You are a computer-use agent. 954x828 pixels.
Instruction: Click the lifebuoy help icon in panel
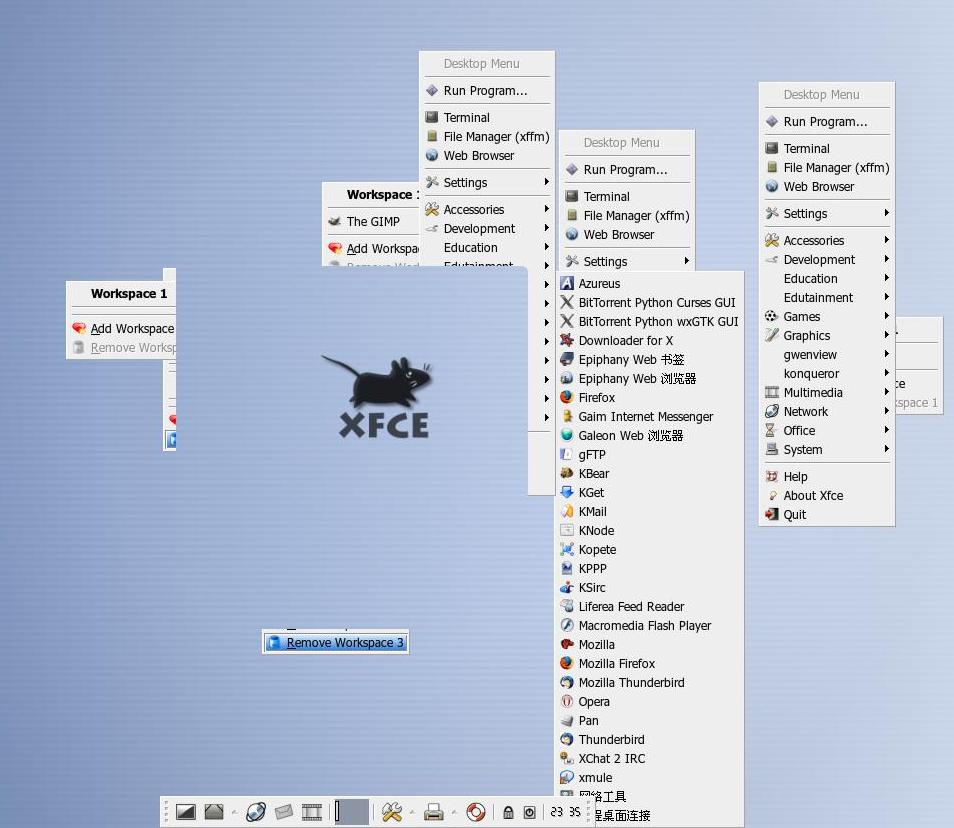pyautogui.click(x=476, y=812)
